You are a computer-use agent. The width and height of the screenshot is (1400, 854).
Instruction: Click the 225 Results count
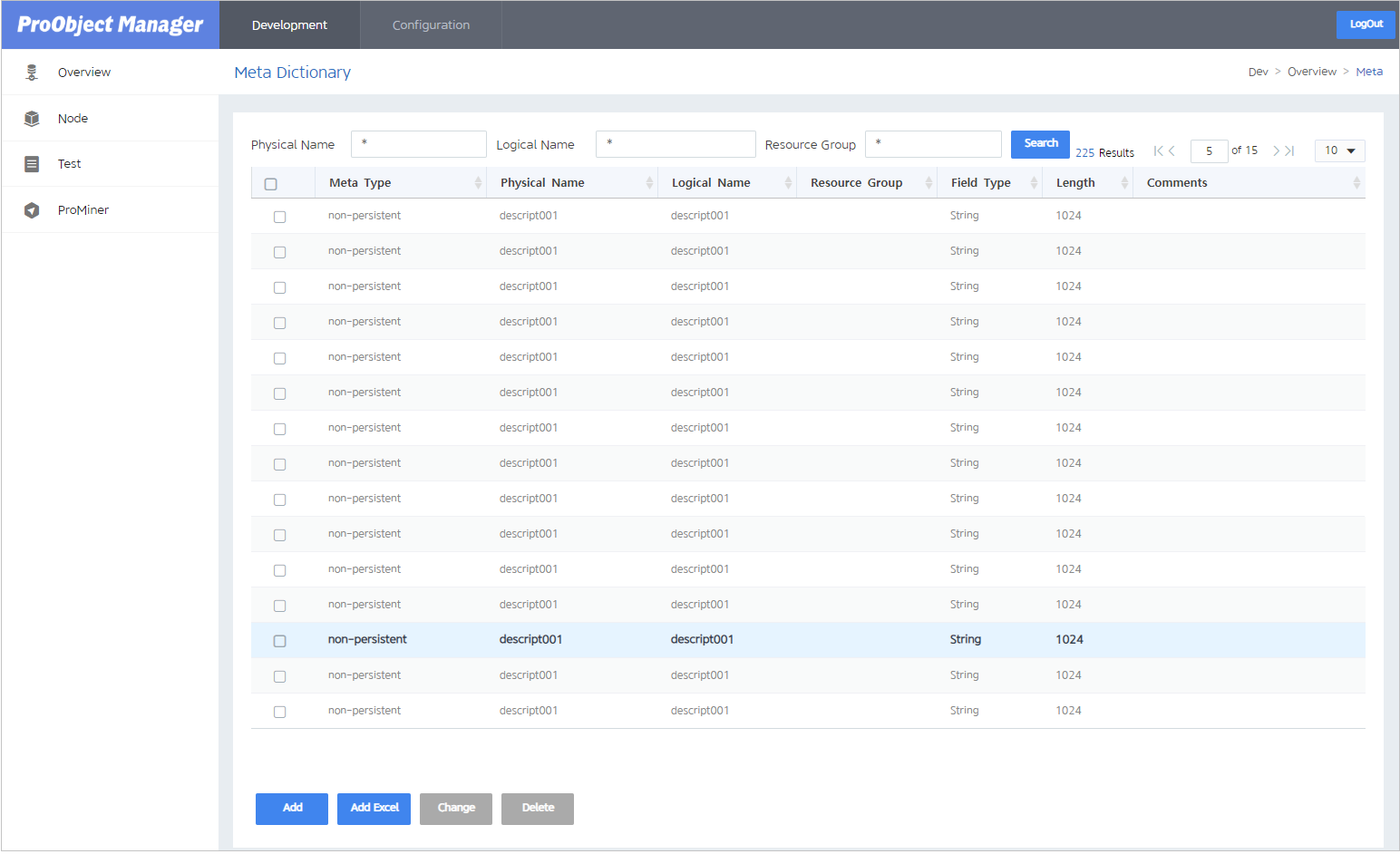pyautogui.click(x=1104, y=153)
